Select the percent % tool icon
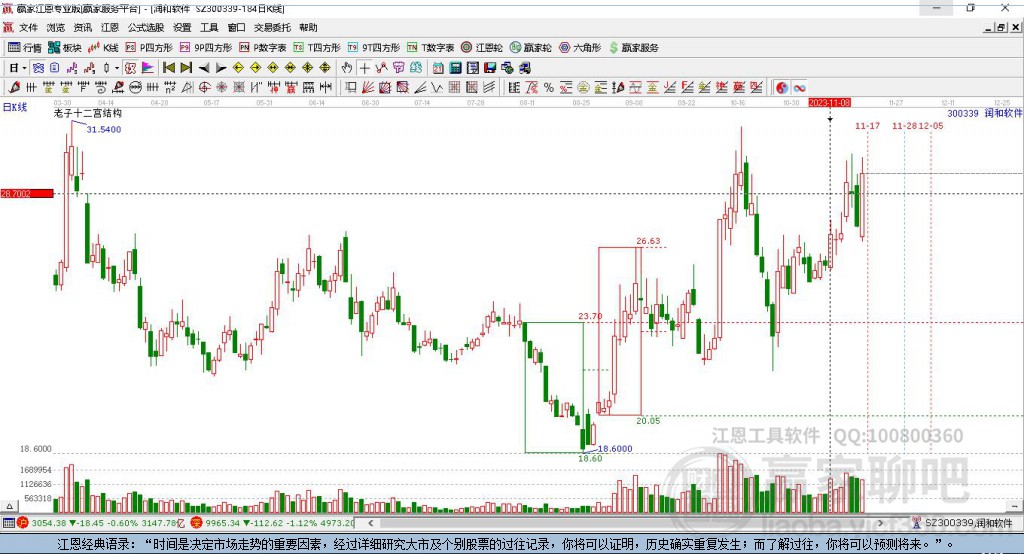1024x554 pixels. tap(549, 88)
